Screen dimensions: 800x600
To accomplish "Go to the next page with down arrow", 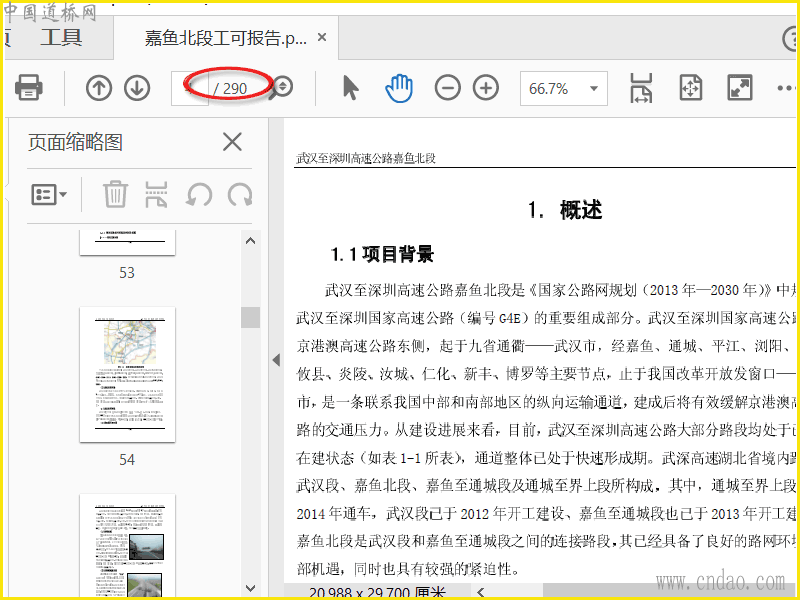I will (x=137, y=88).
